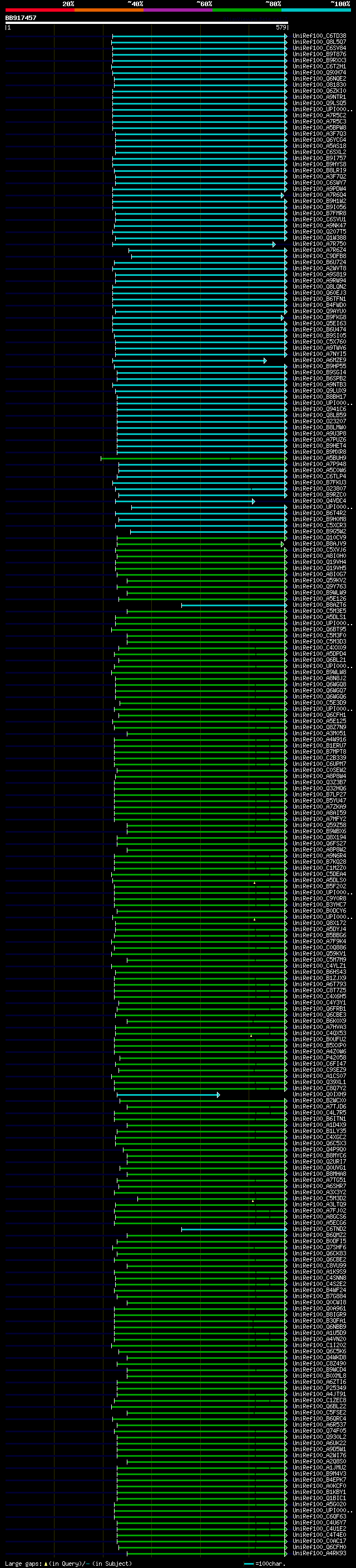
Task: Click the UniRef100_A7R6Z4 label
Action: pos(319,250)
